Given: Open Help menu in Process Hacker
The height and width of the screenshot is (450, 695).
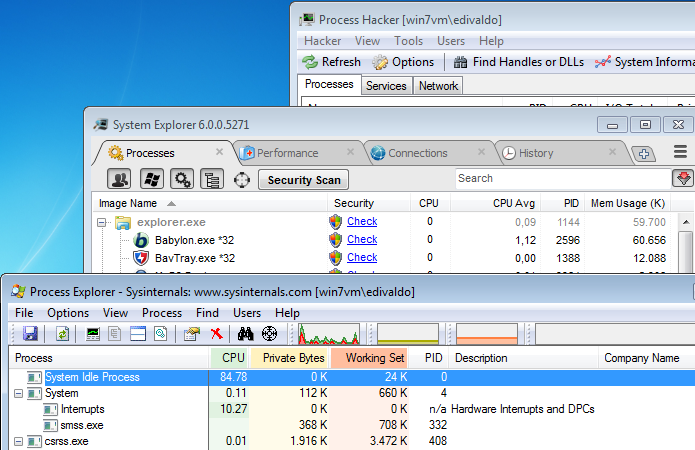Looking at the screenshot, I should coord(491,41).
